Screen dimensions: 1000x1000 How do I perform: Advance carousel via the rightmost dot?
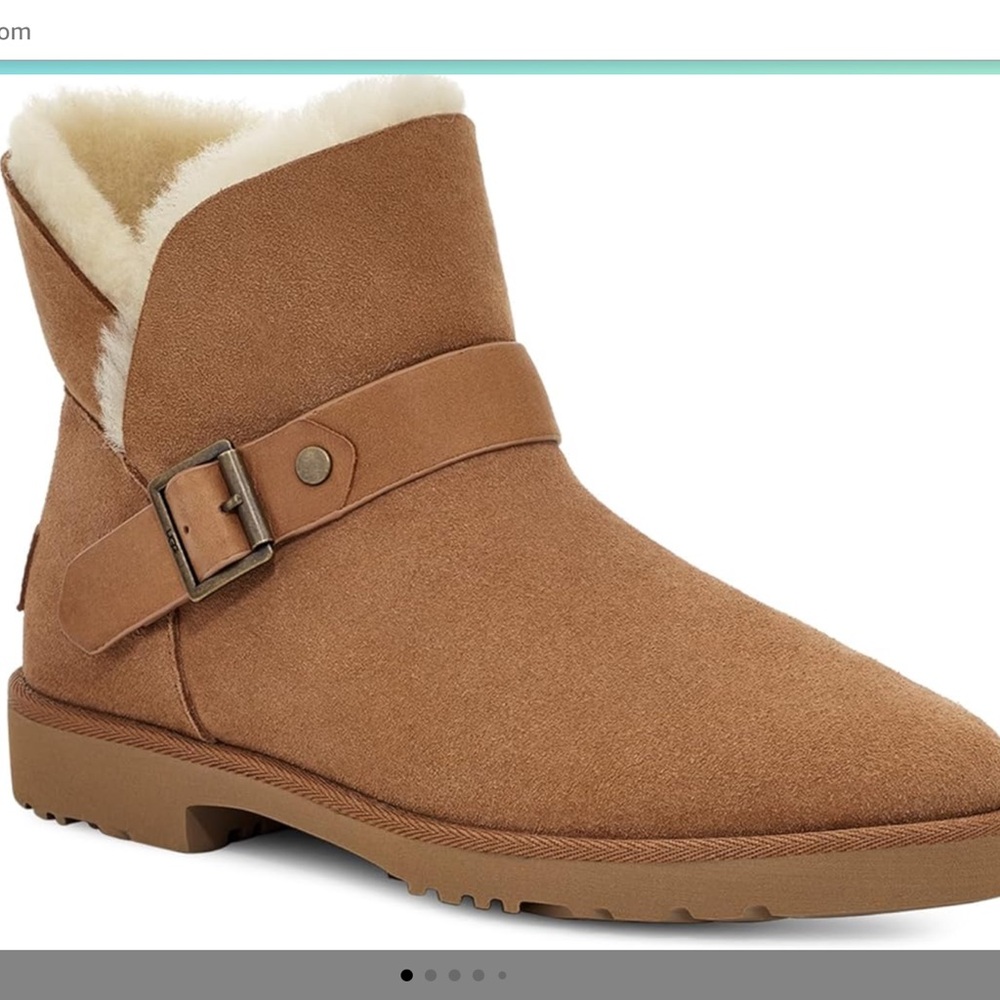(x=502, y=975)
